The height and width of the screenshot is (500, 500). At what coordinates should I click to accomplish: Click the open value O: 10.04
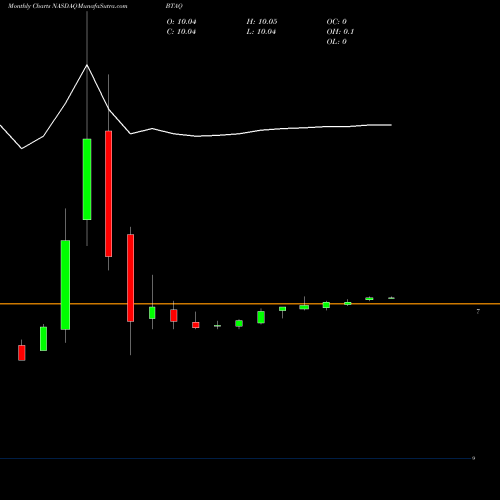181,22
